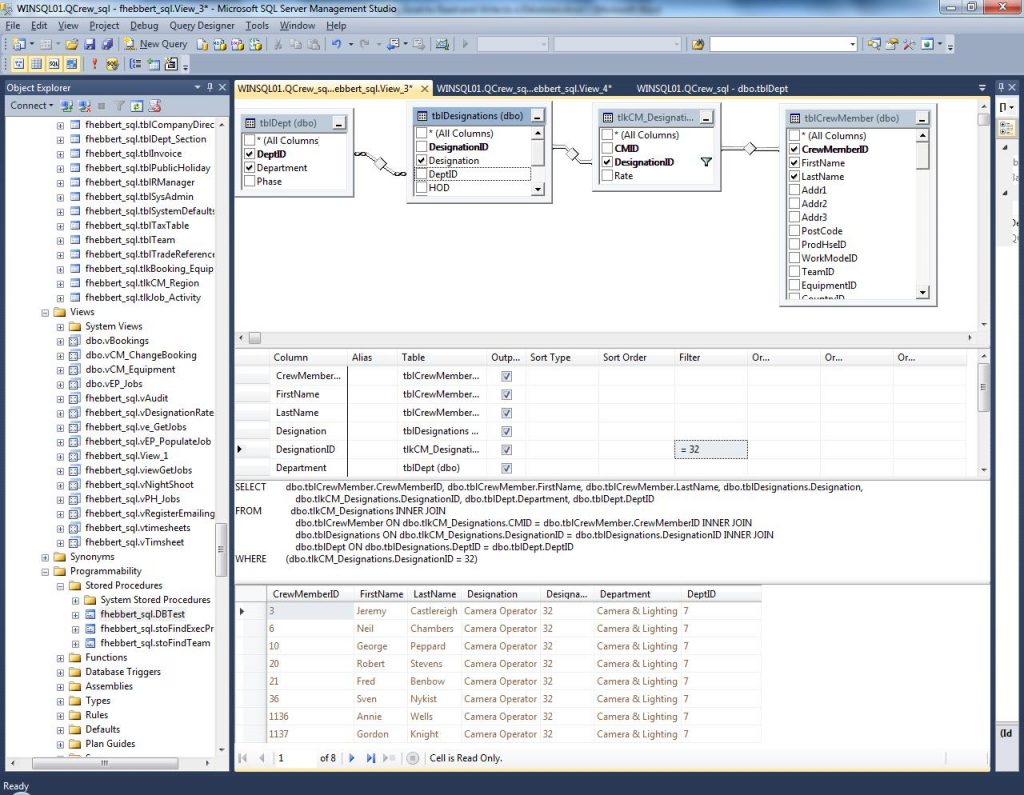Click the filter funnel icon on DesignationID
The height and width of the screenshot is (795, 1024).
click(707, 160)
